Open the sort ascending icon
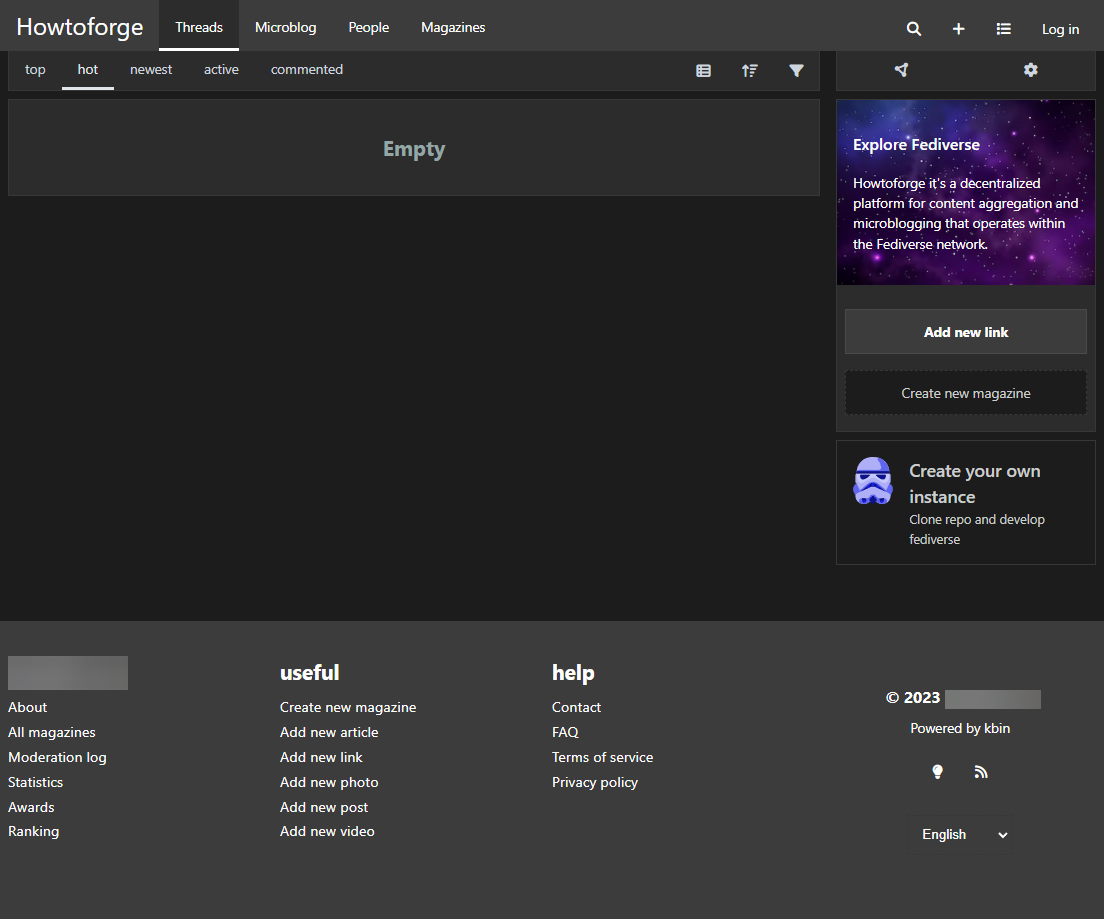The height and width of the screenshot is (919, 1104). tap(750, 70)
